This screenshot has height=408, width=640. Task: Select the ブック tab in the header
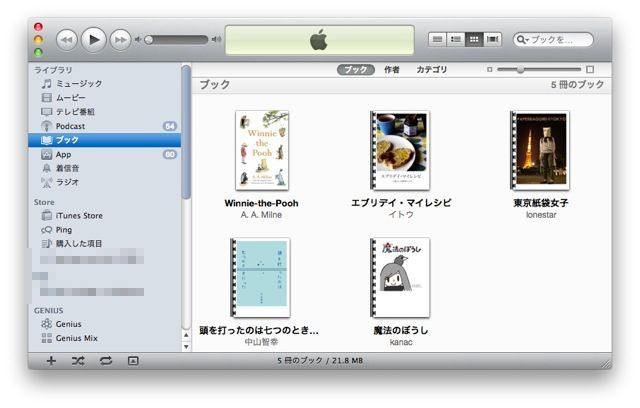(x=356, y=70)
